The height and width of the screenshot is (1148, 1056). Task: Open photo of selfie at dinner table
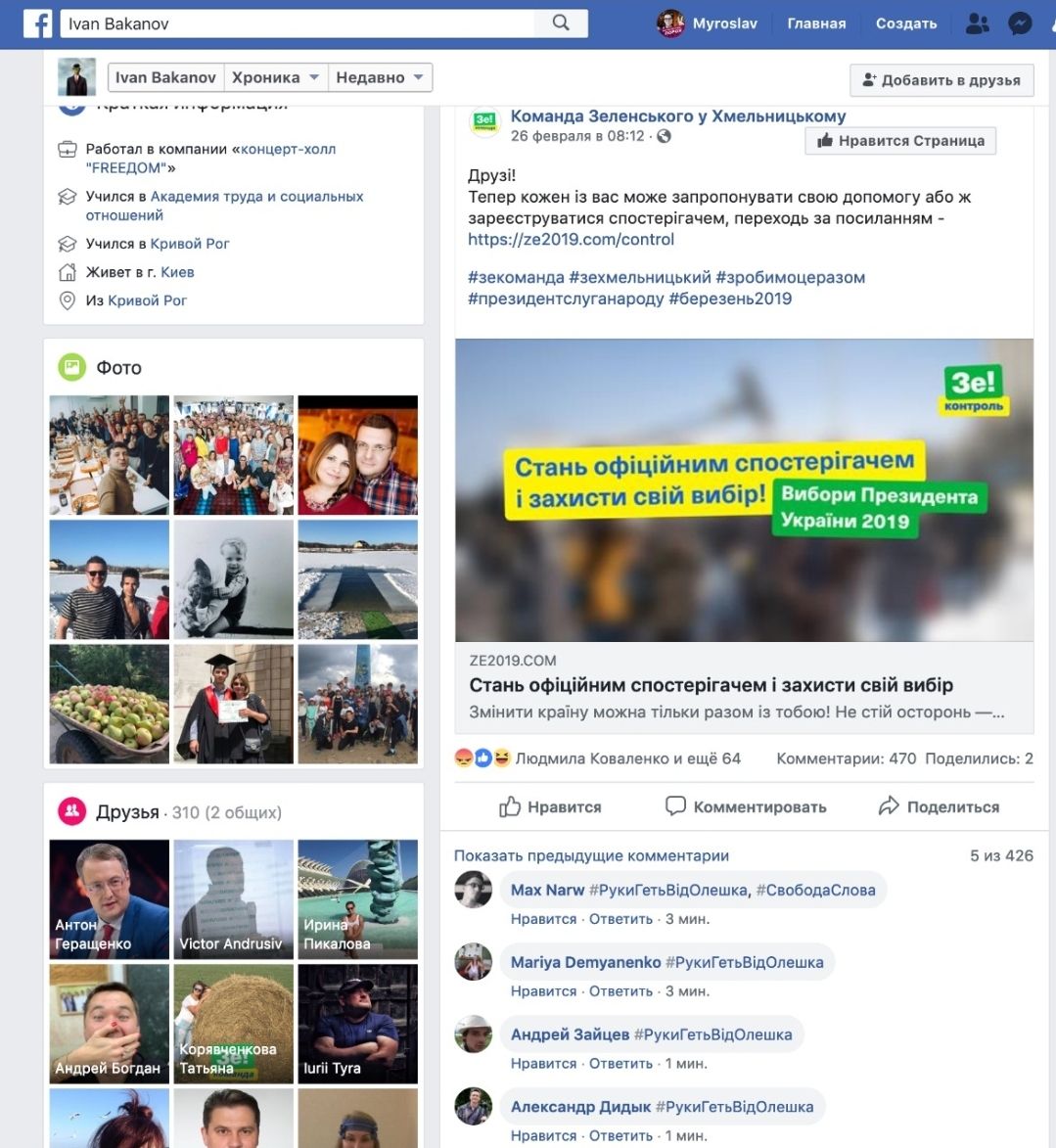coord(109,455)
